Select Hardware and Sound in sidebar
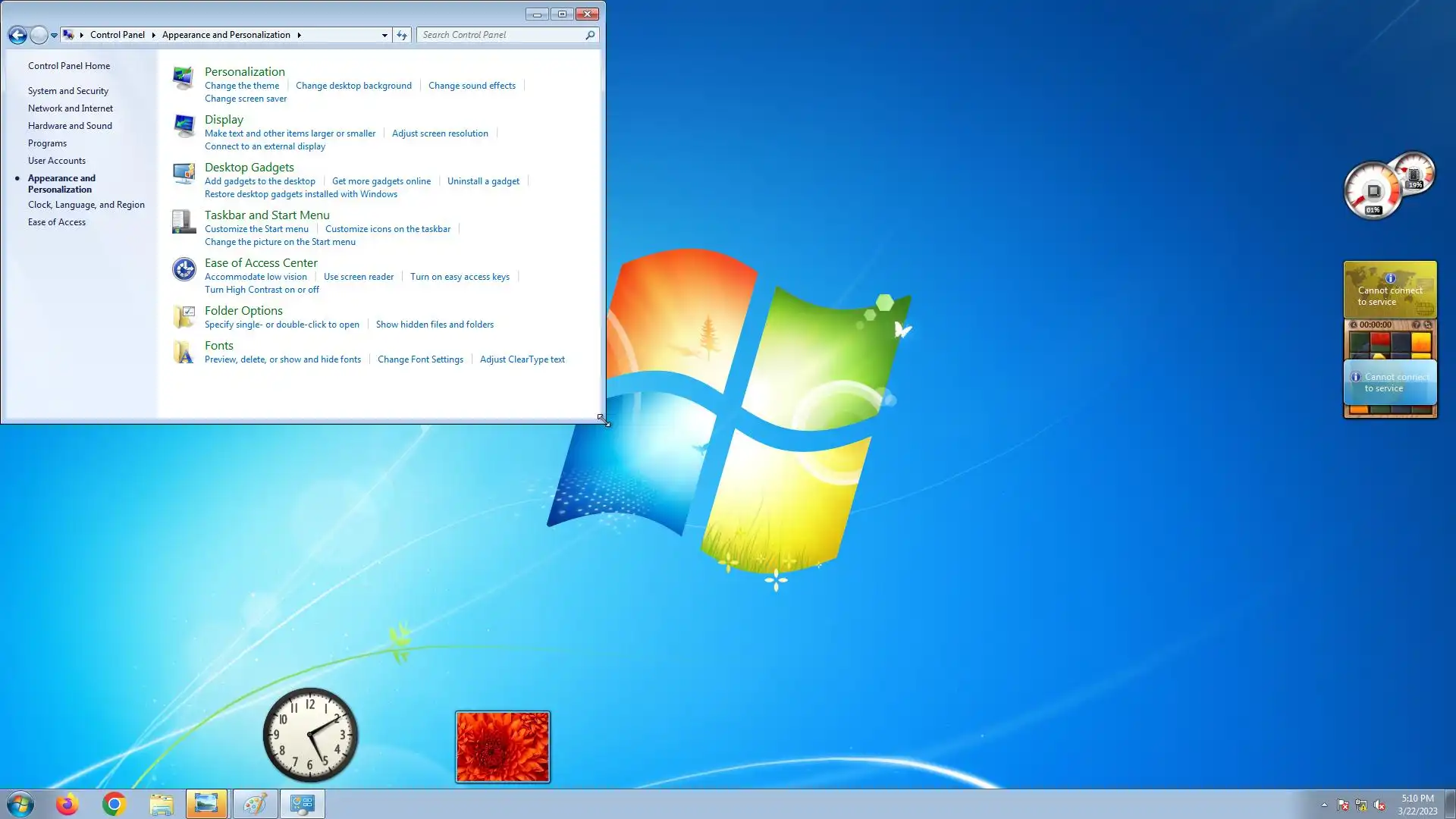1456x819 pixels. [70, 126]
